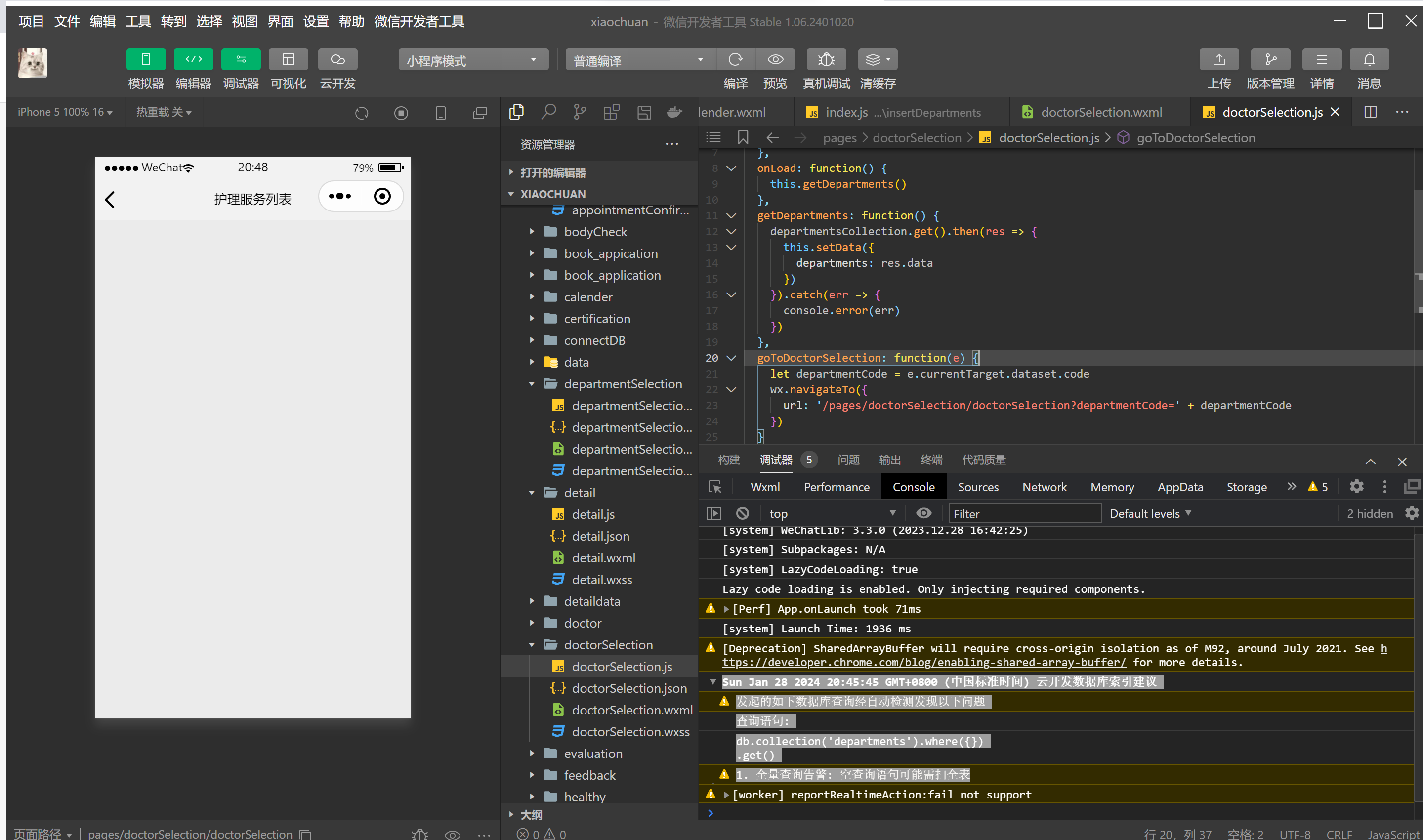Click split editor layout icon
This screenshot has height=840, width=1423.
point(1370,112)
